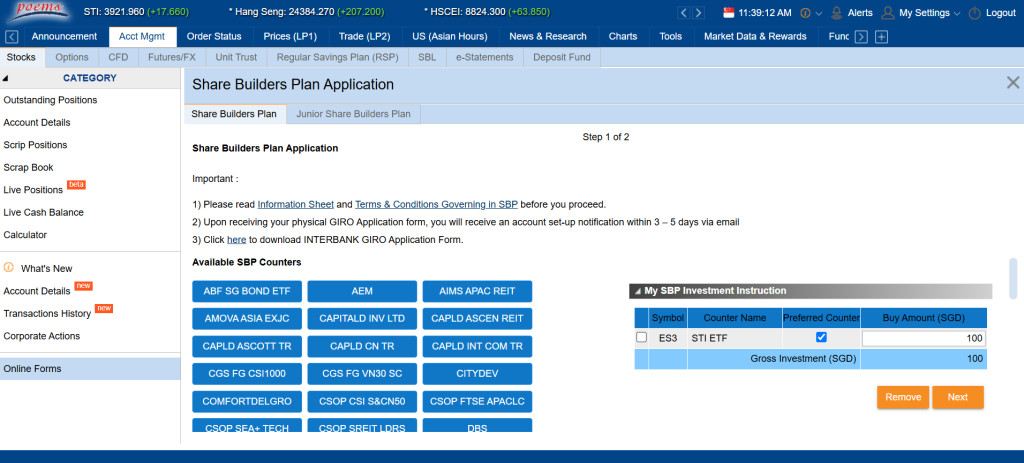Expand the info dropdown chevron beside the clock
Image resolution: width=1024 pixels, height=463 pixels.
point(819,14)
